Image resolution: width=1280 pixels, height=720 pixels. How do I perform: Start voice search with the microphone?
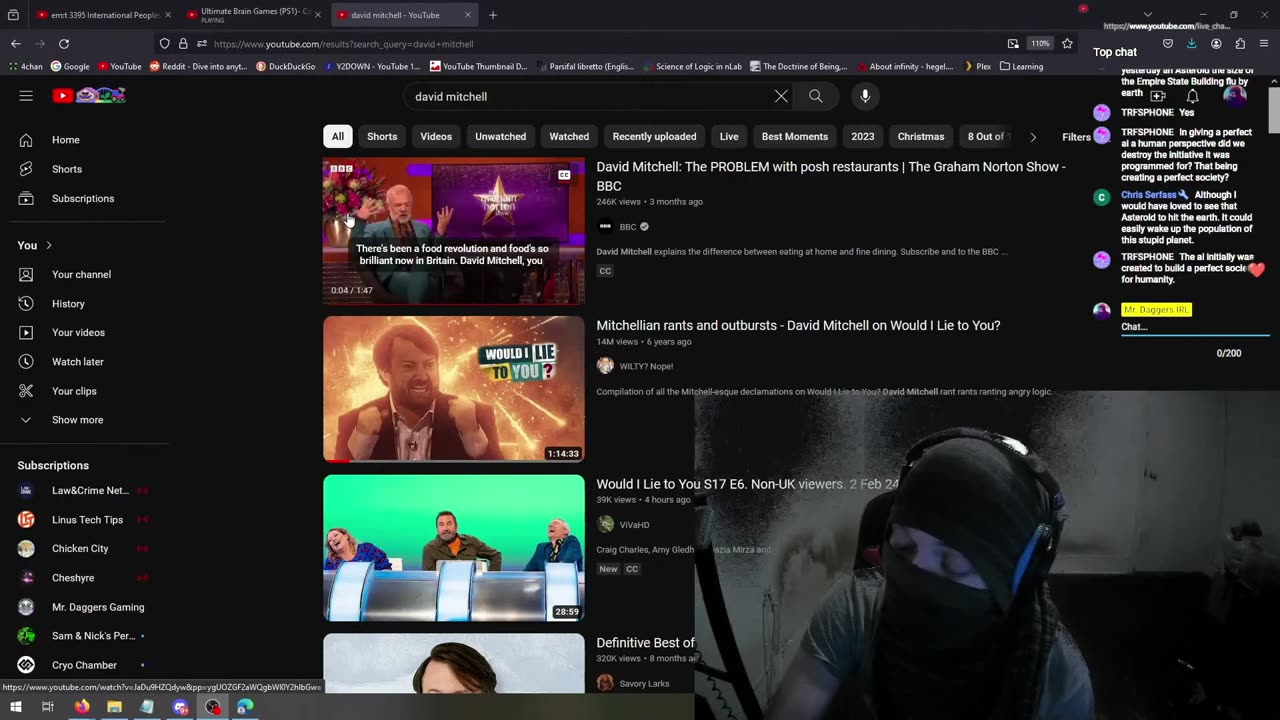click(x=865, y=96)
